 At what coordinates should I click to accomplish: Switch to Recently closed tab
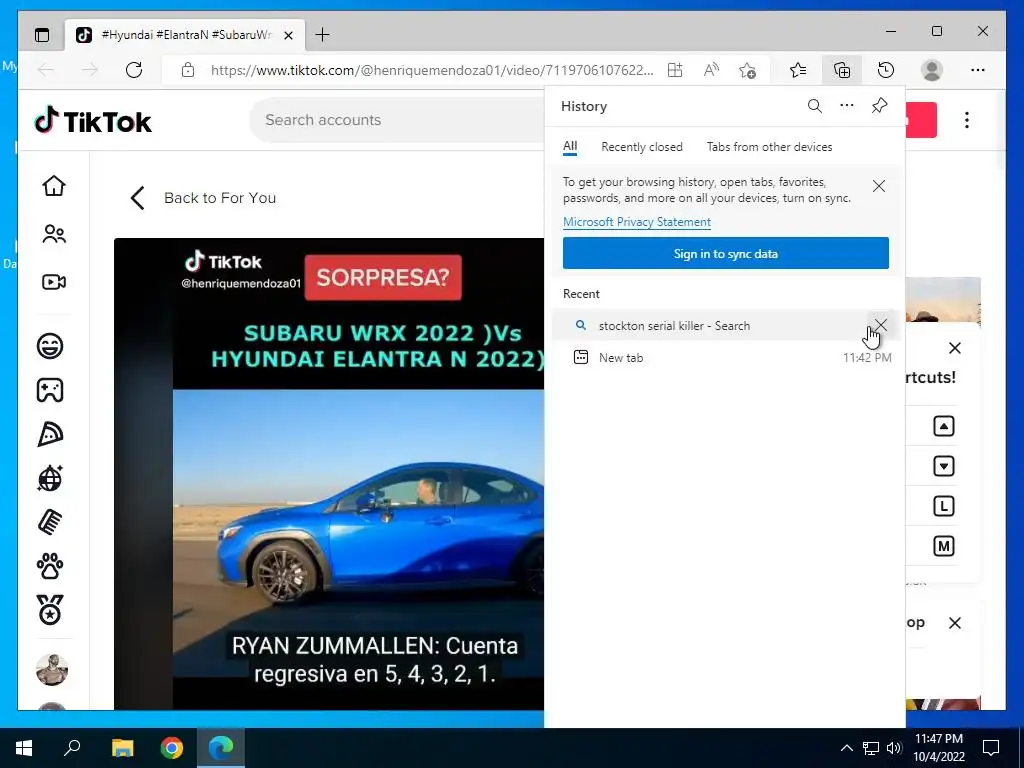(x=642, y=147)
